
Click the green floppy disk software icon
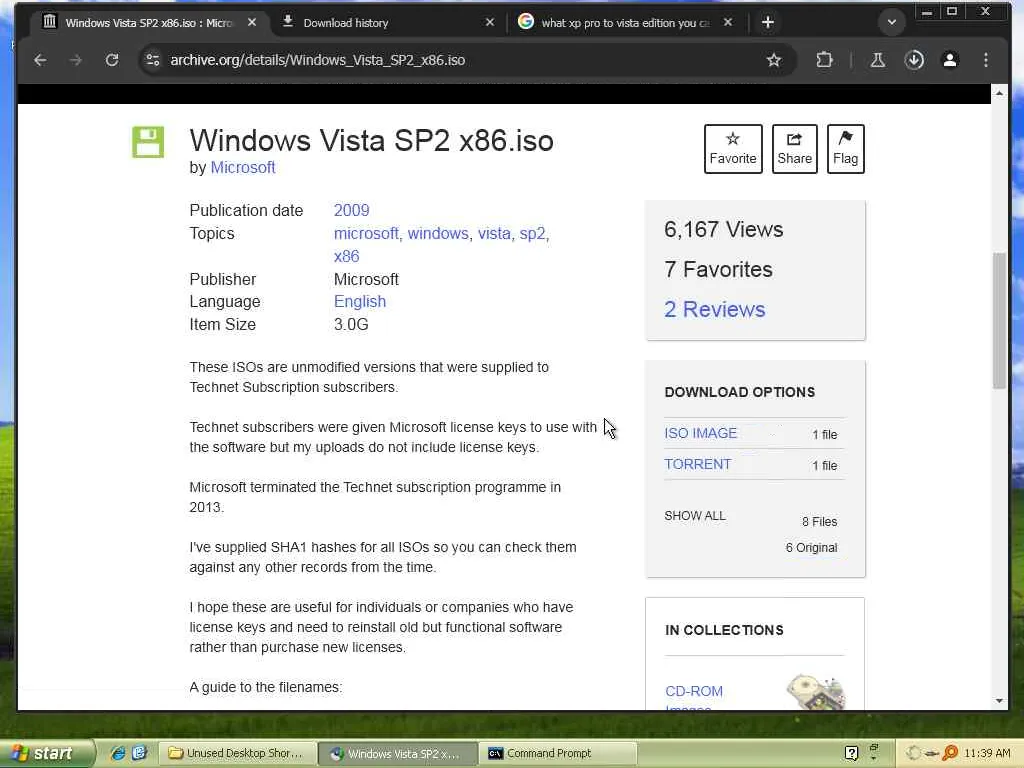148,142
